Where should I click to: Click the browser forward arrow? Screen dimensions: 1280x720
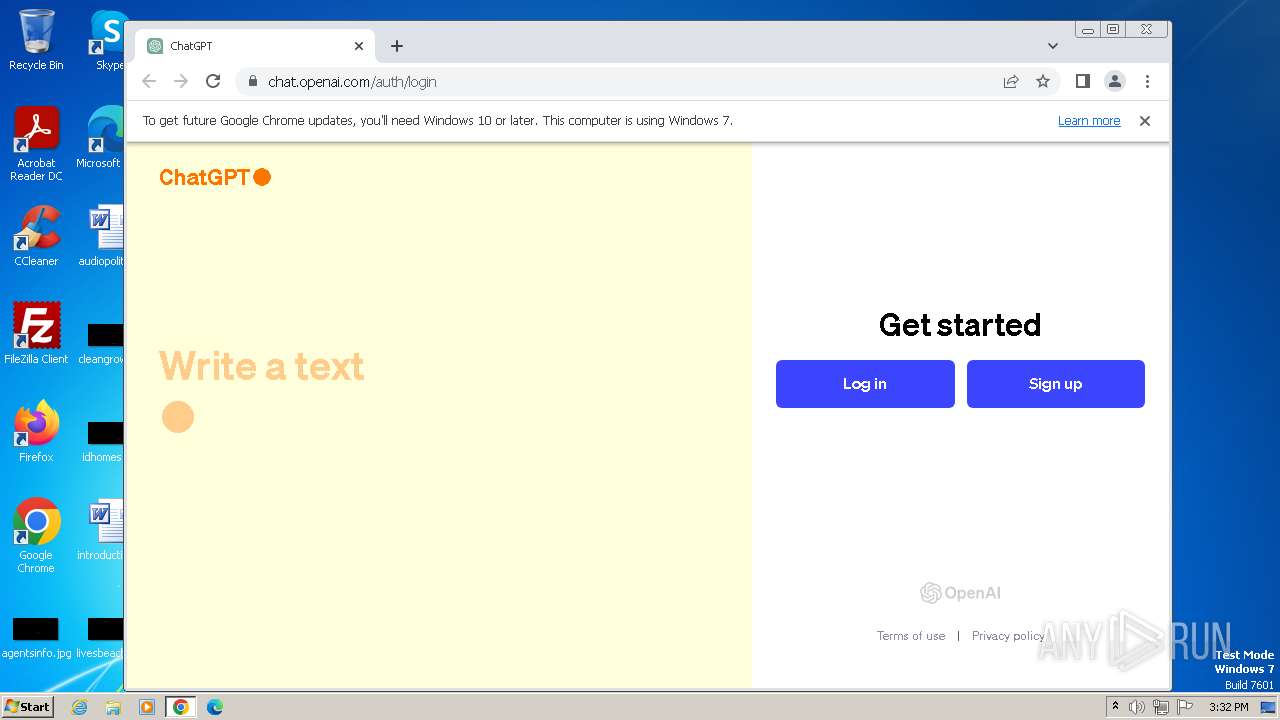(181, 82)
